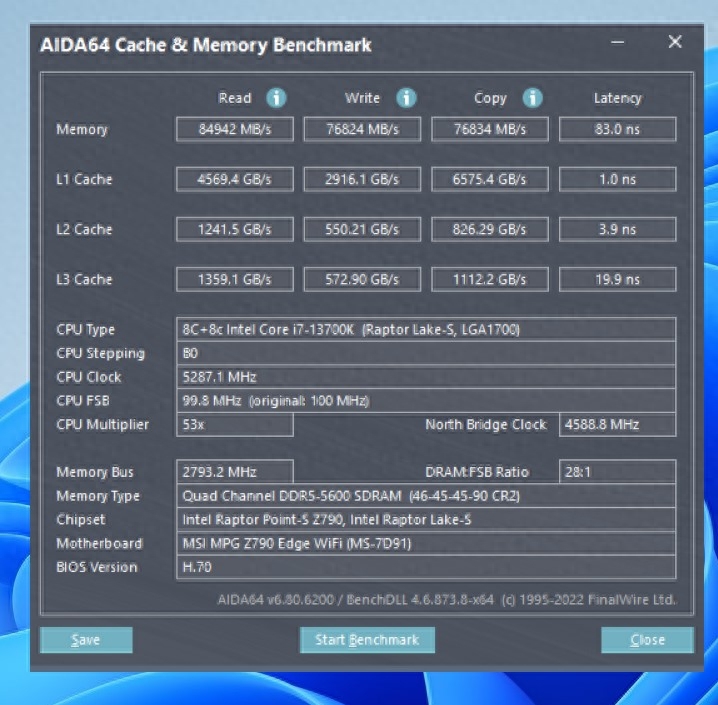The width and height of the screenshot is (718, 705).
Task: Click the Save button
Action: [86, 640]
